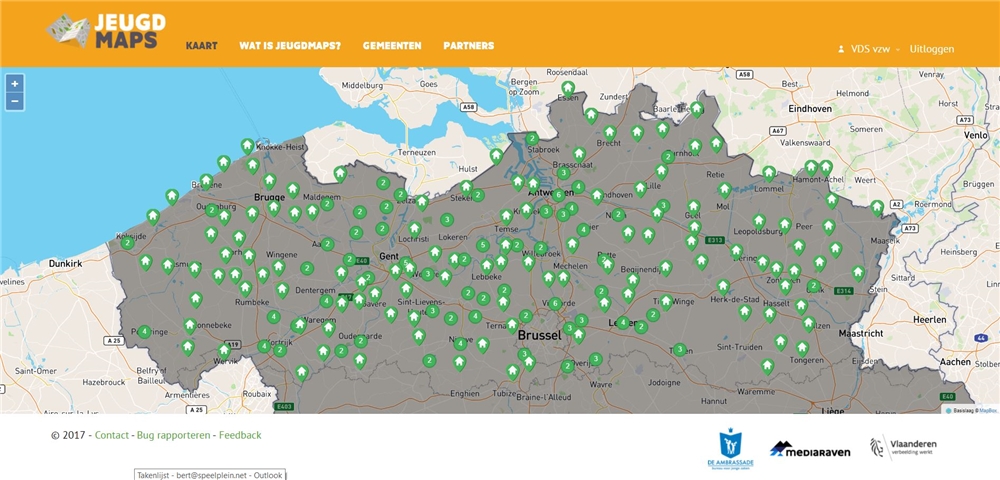Open cluster 5 marker at Gent
This screenshot has height=480, width=1000.
(405, 262)
